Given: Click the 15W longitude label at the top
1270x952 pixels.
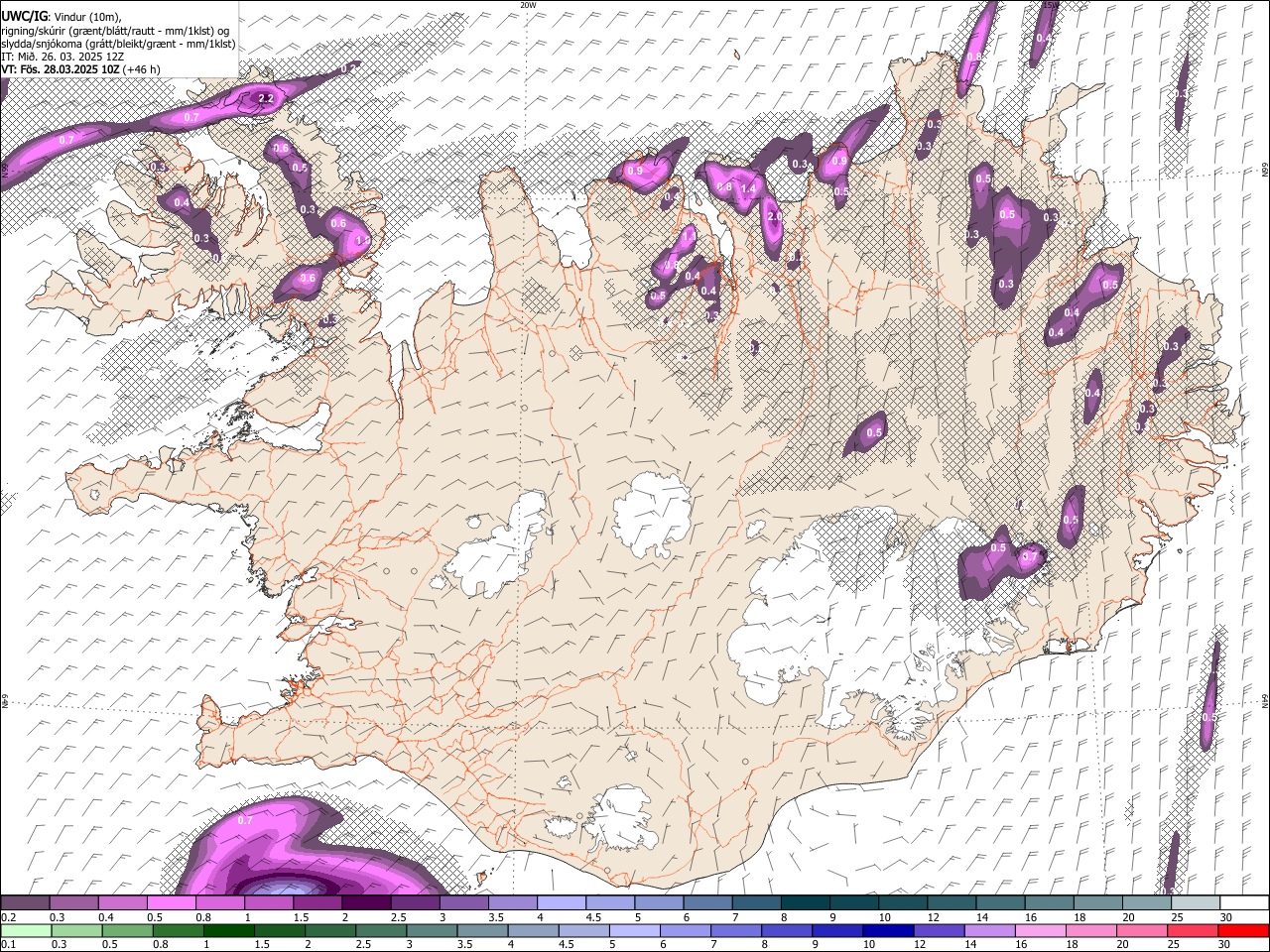Looking at the screenshot, I should (x=1049, y=5).
